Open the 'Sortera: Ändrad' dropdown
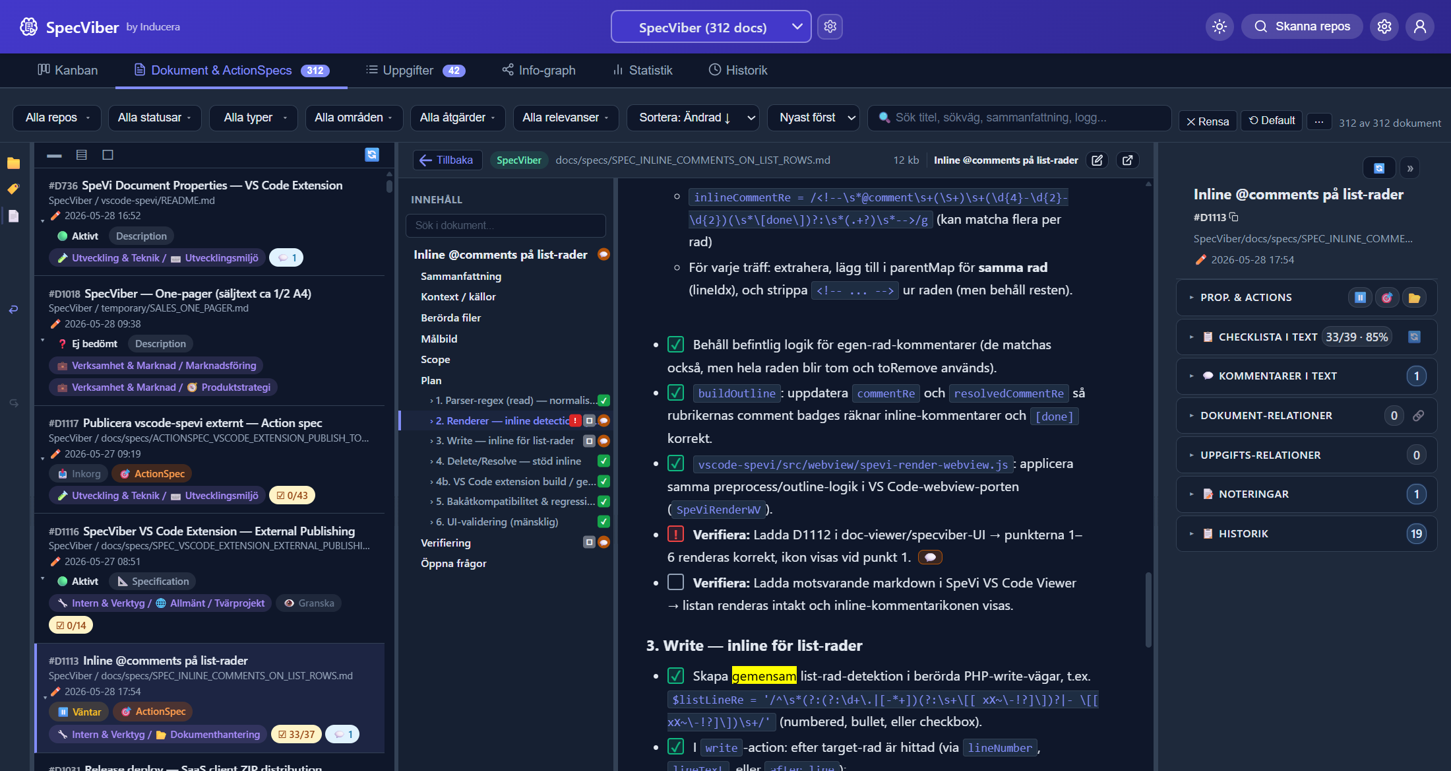 [693, 118]
